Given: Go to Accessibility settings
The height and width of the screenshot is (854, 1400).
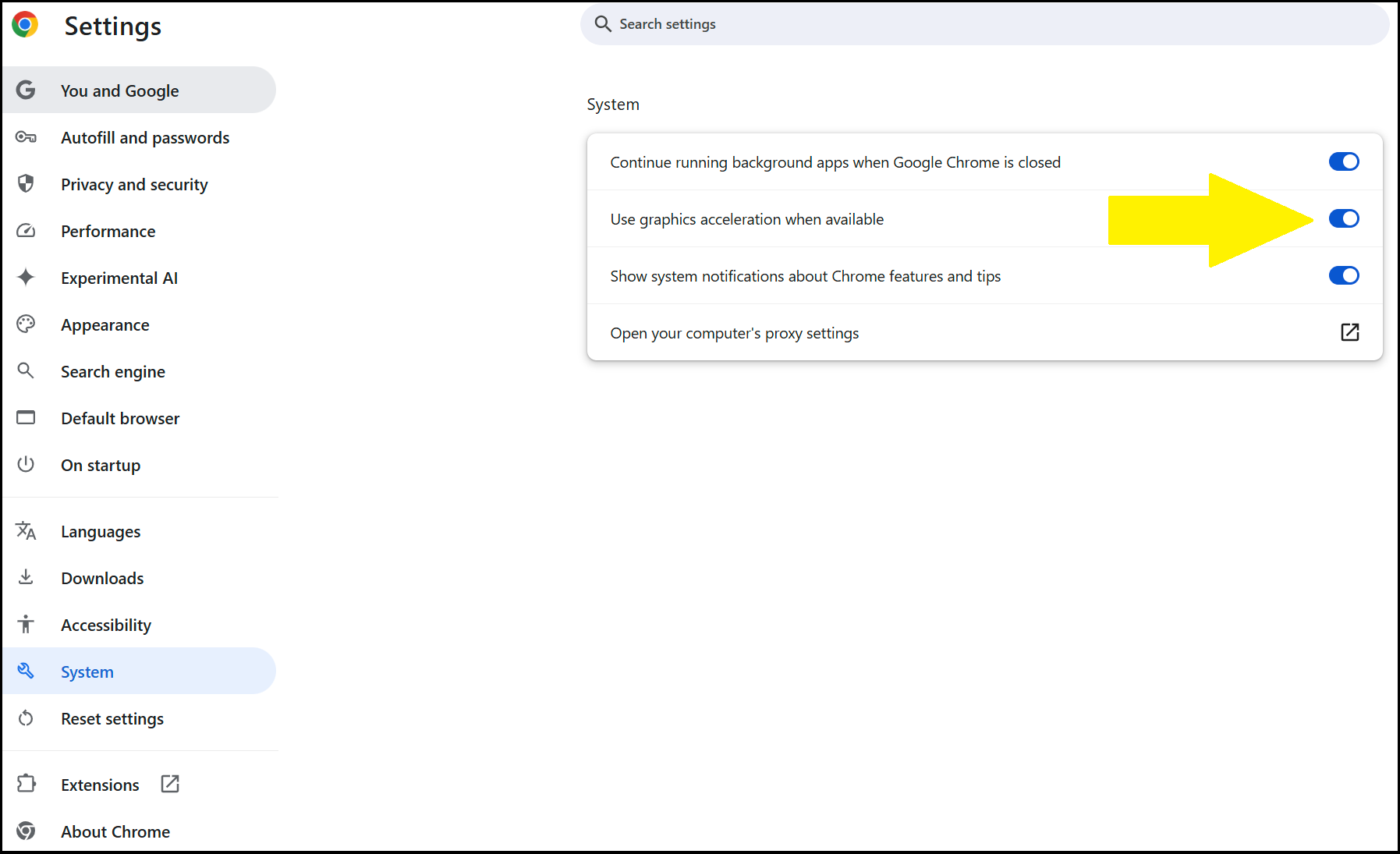Looking at the screenshot, I should 140,625.
